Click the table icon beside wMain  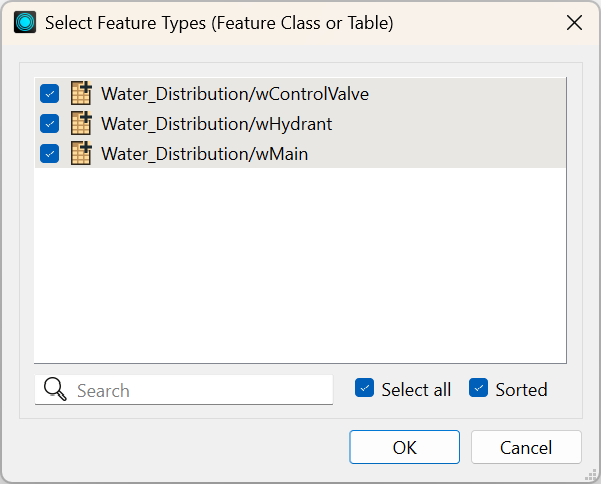click(x=81, y=153)
